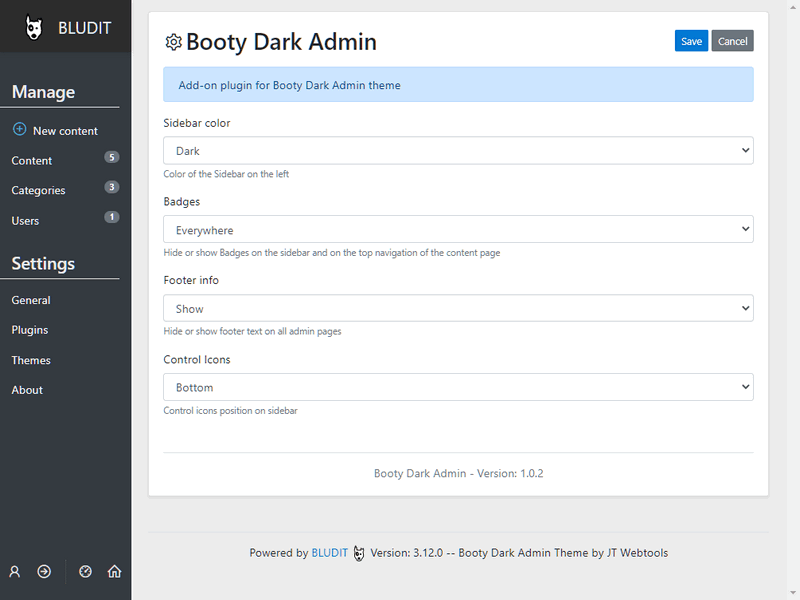
Task: Open the Categories section
Action: pos(38,190)
